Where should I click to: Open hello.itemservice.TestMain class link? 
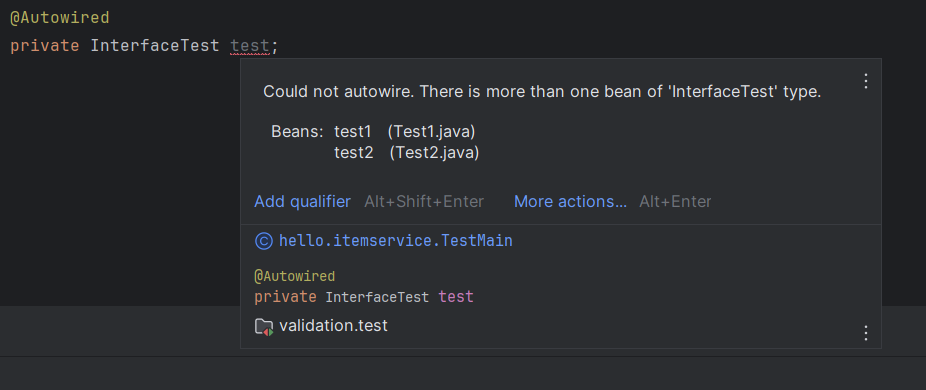(x=396, y=241)
